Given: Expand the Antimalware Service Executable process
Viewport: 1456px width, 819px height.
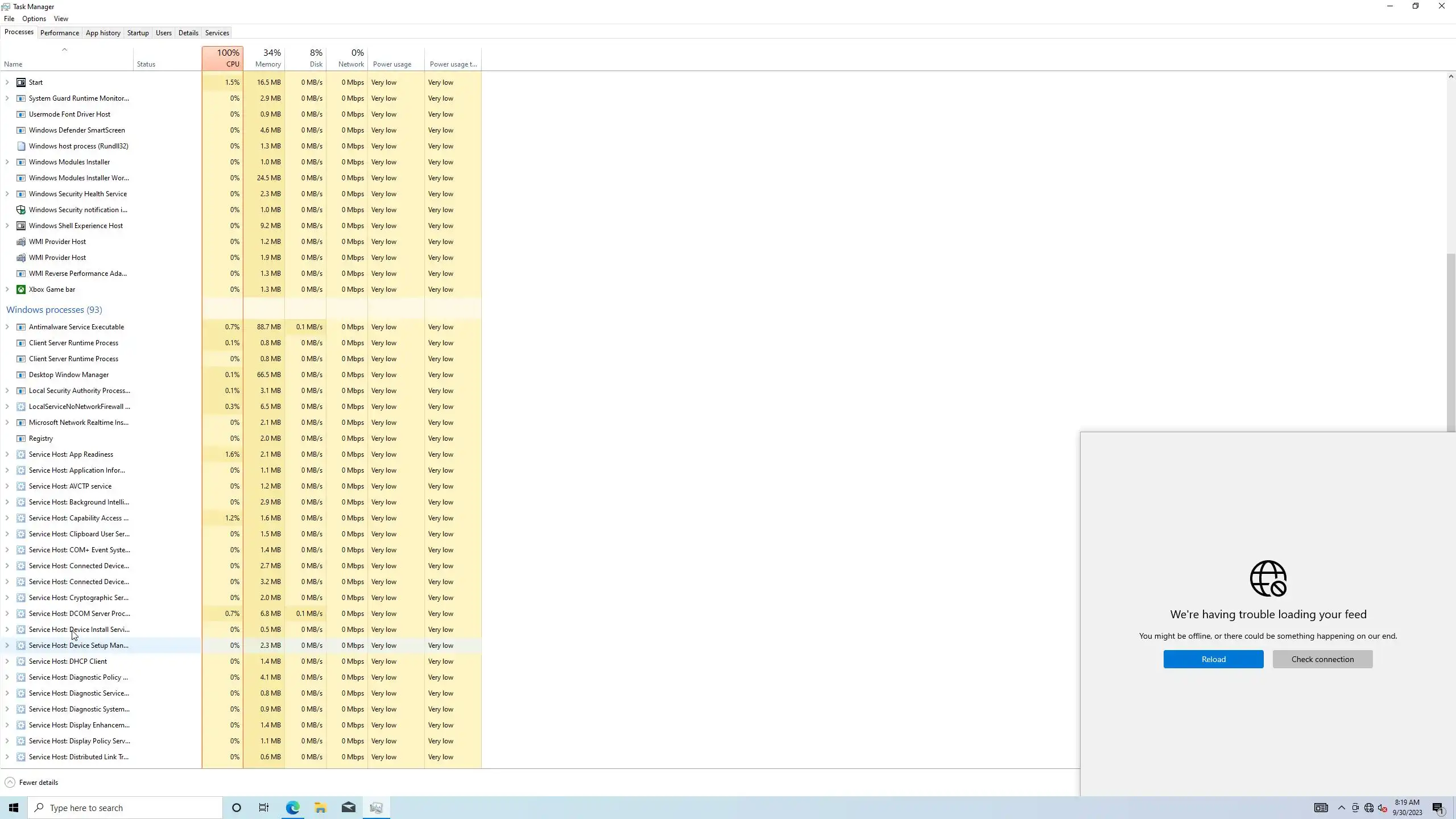Looking at the screenshot, I should pyautogui.click(x=7, y=327).
